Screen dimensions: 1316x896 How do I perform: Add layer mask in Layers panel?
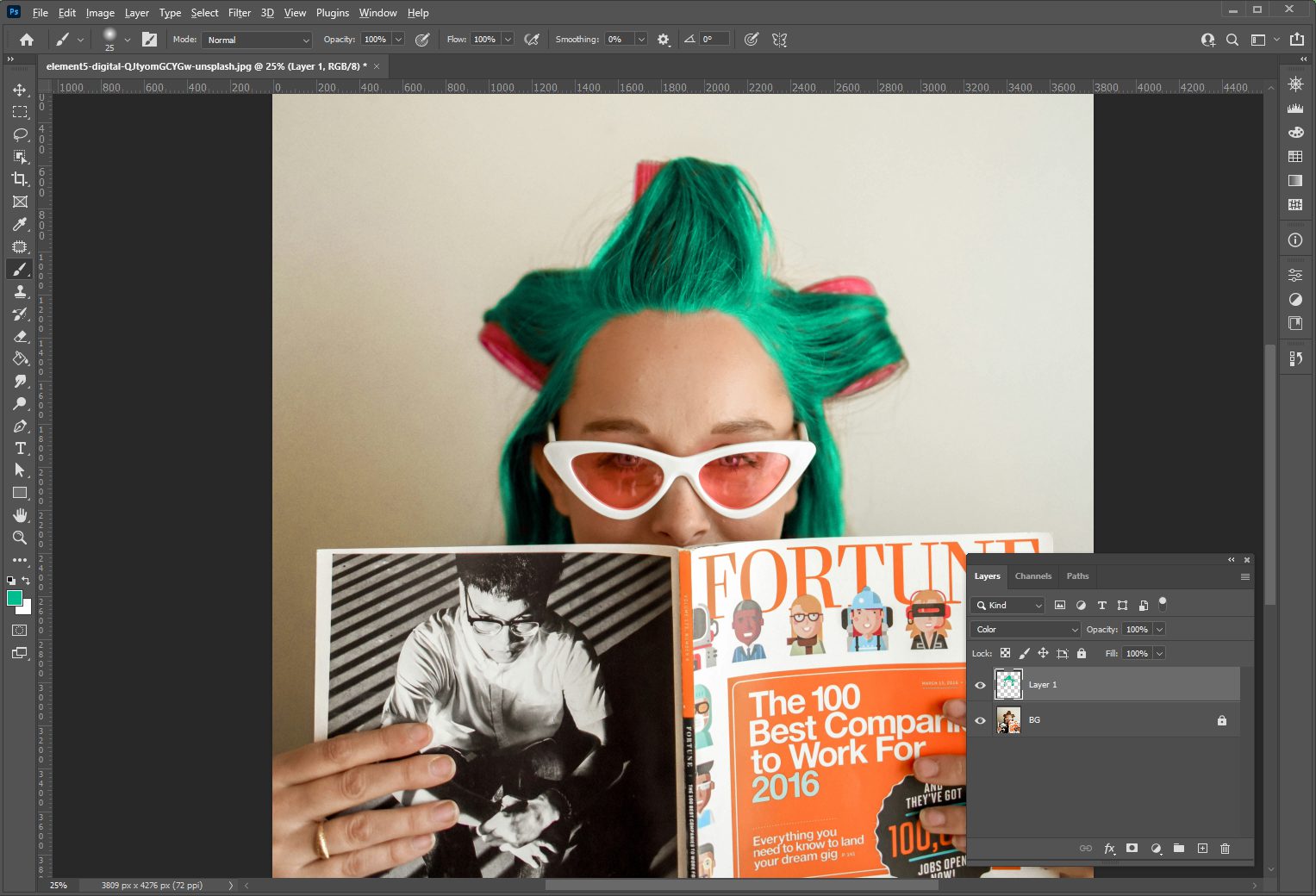point(1132,849)
